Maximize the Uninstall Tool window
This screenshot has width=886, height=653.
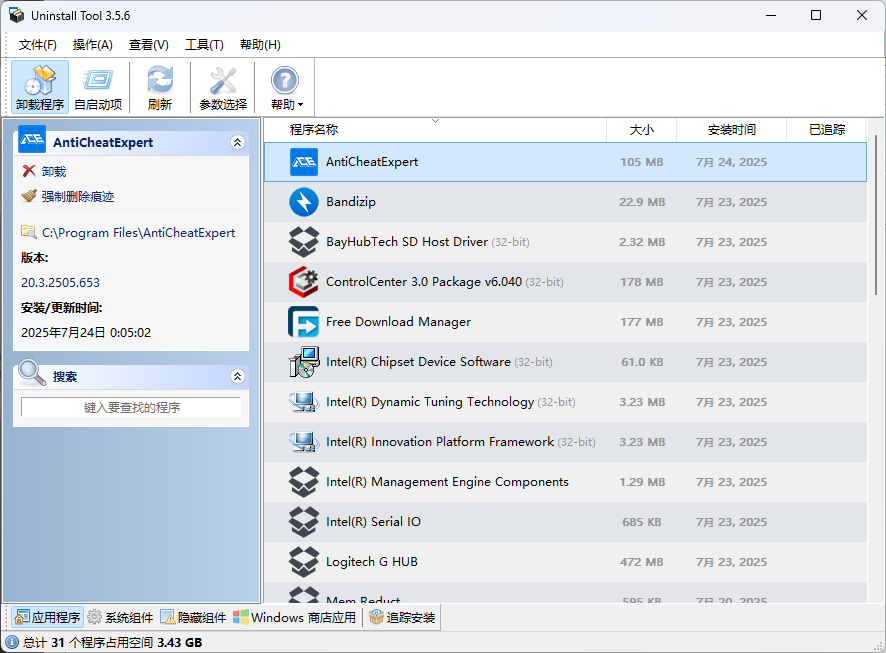coord(815,15)
